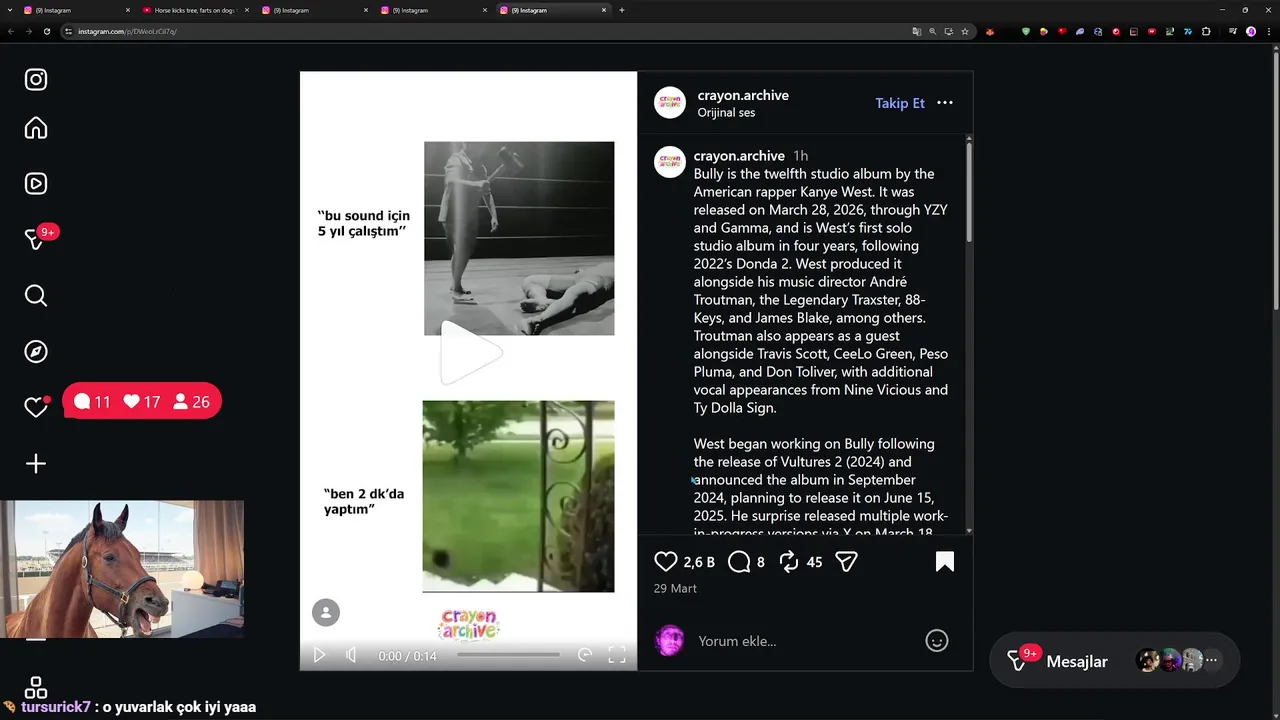Image resolution: width=1280 pixels, height=720 pixels.
Task: Create new post with plus icon
Action: tap(36, 464)
